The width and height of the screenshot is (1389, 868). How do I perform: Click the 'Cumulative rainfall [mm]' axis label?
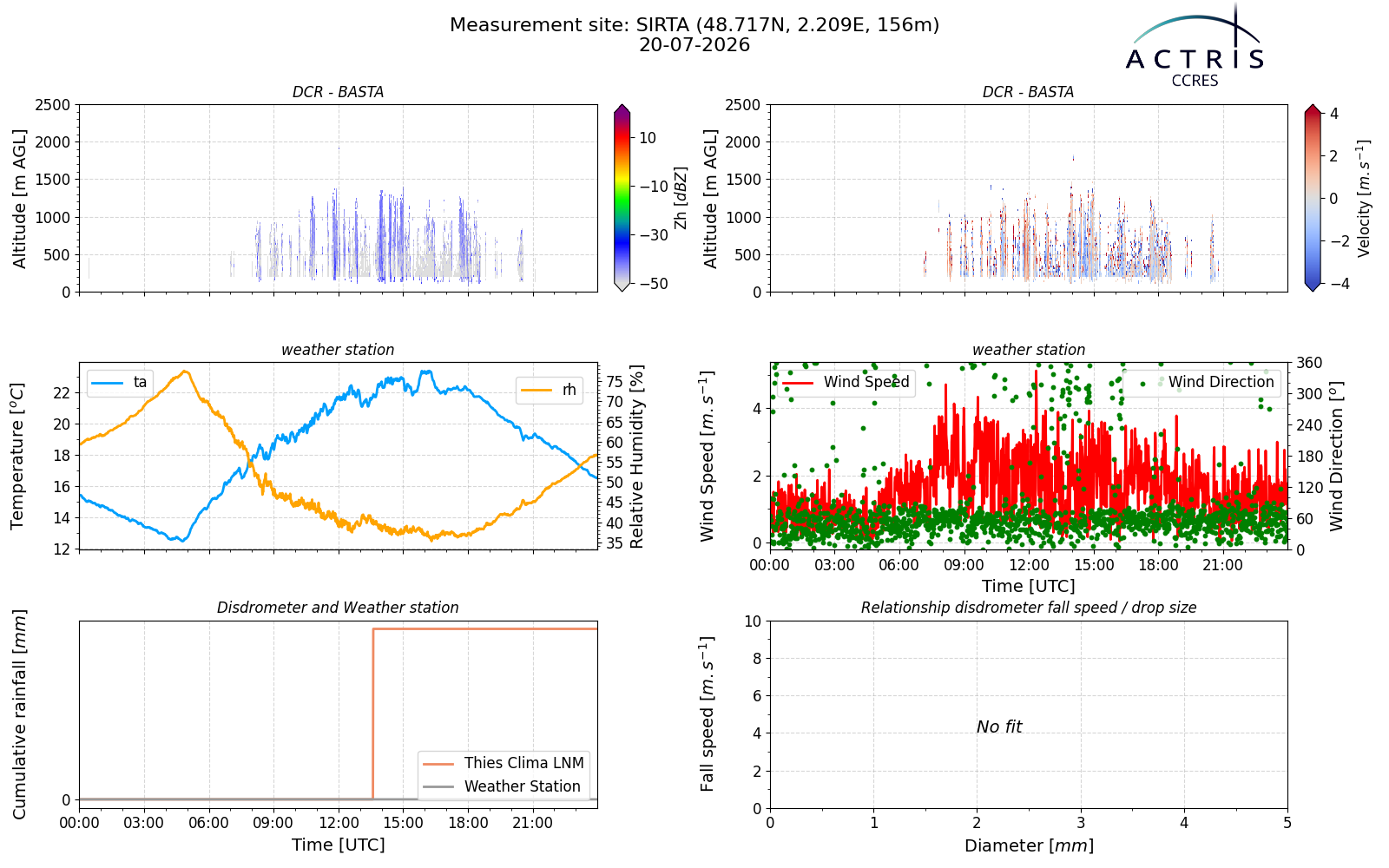(x=19, y=714)
